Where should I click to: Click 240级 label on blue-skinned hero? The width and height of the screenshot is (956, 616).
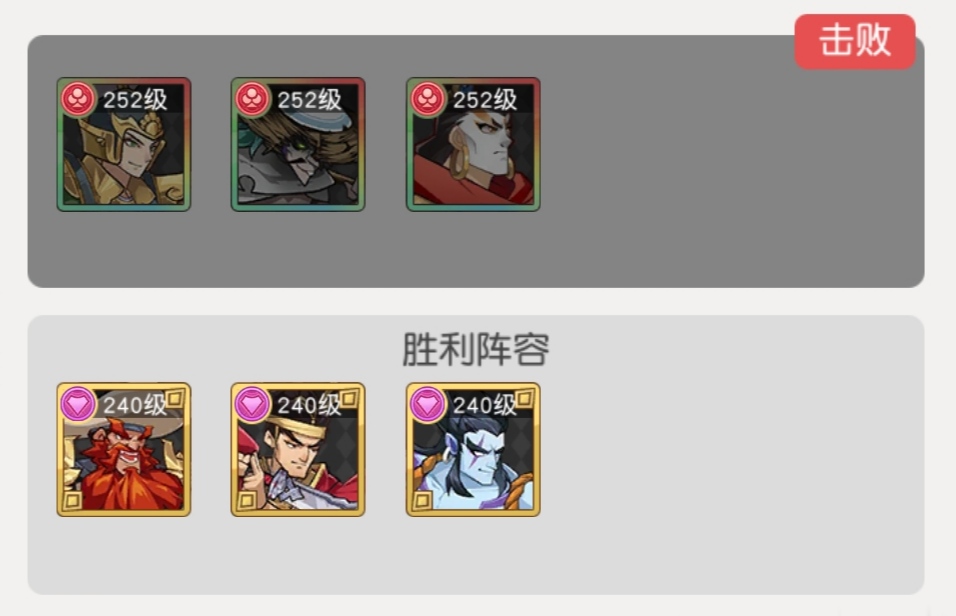point(485,405)
